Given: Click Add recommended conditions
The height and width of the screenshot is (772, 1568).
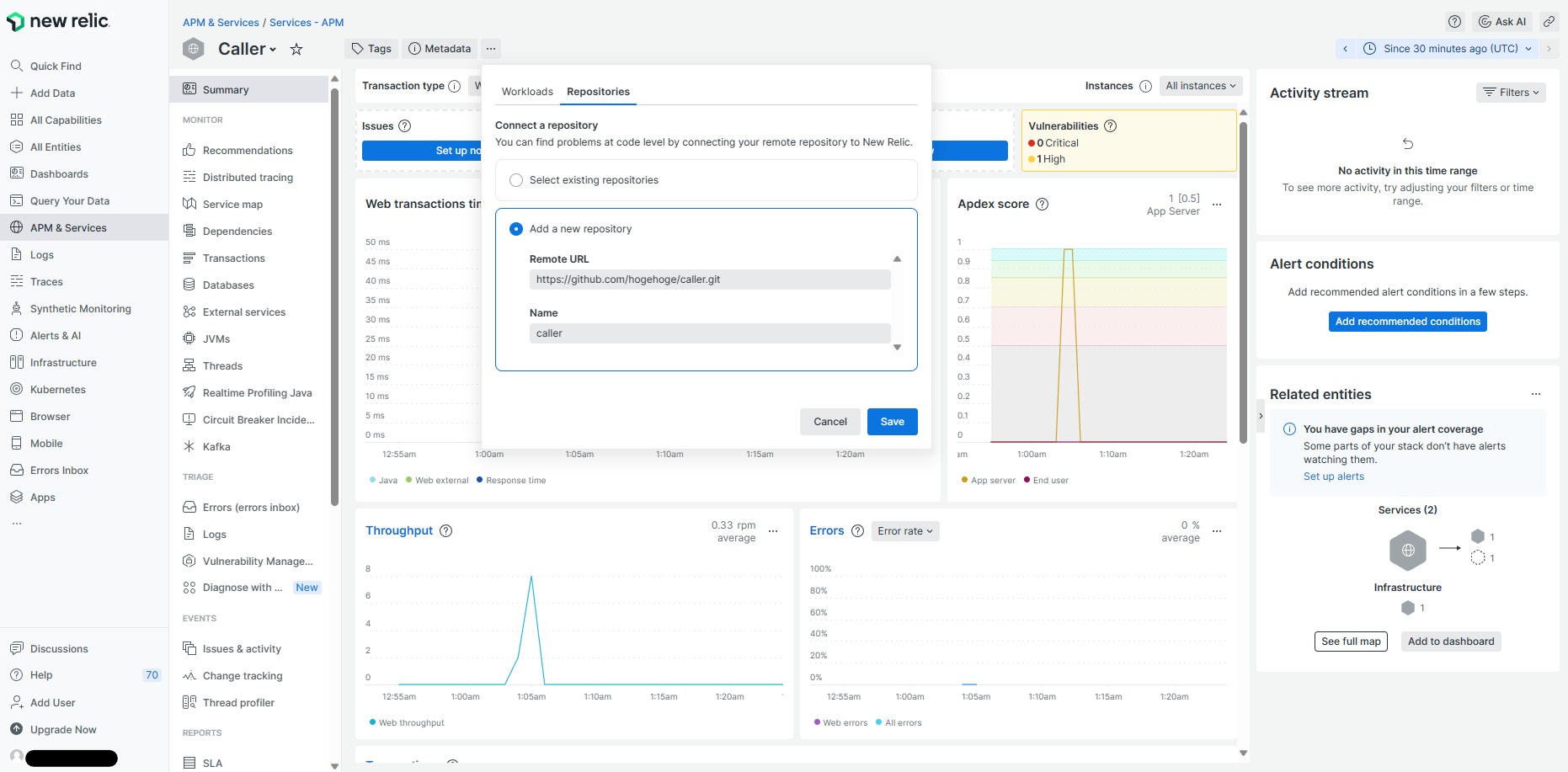Looking at the screenshot, I should click(x=1407, y=321).
